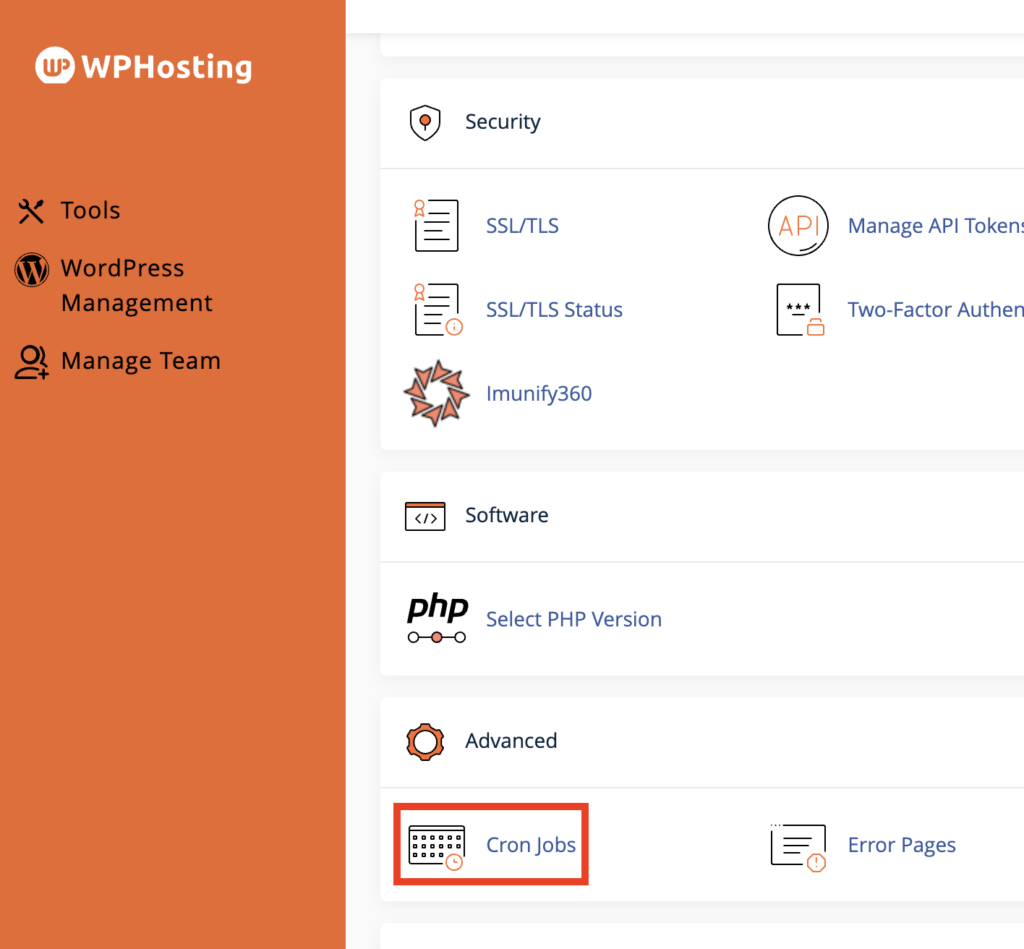The image size is (1024, 949).
Task: Open the Manage API Tokens link
Action: 934,225
